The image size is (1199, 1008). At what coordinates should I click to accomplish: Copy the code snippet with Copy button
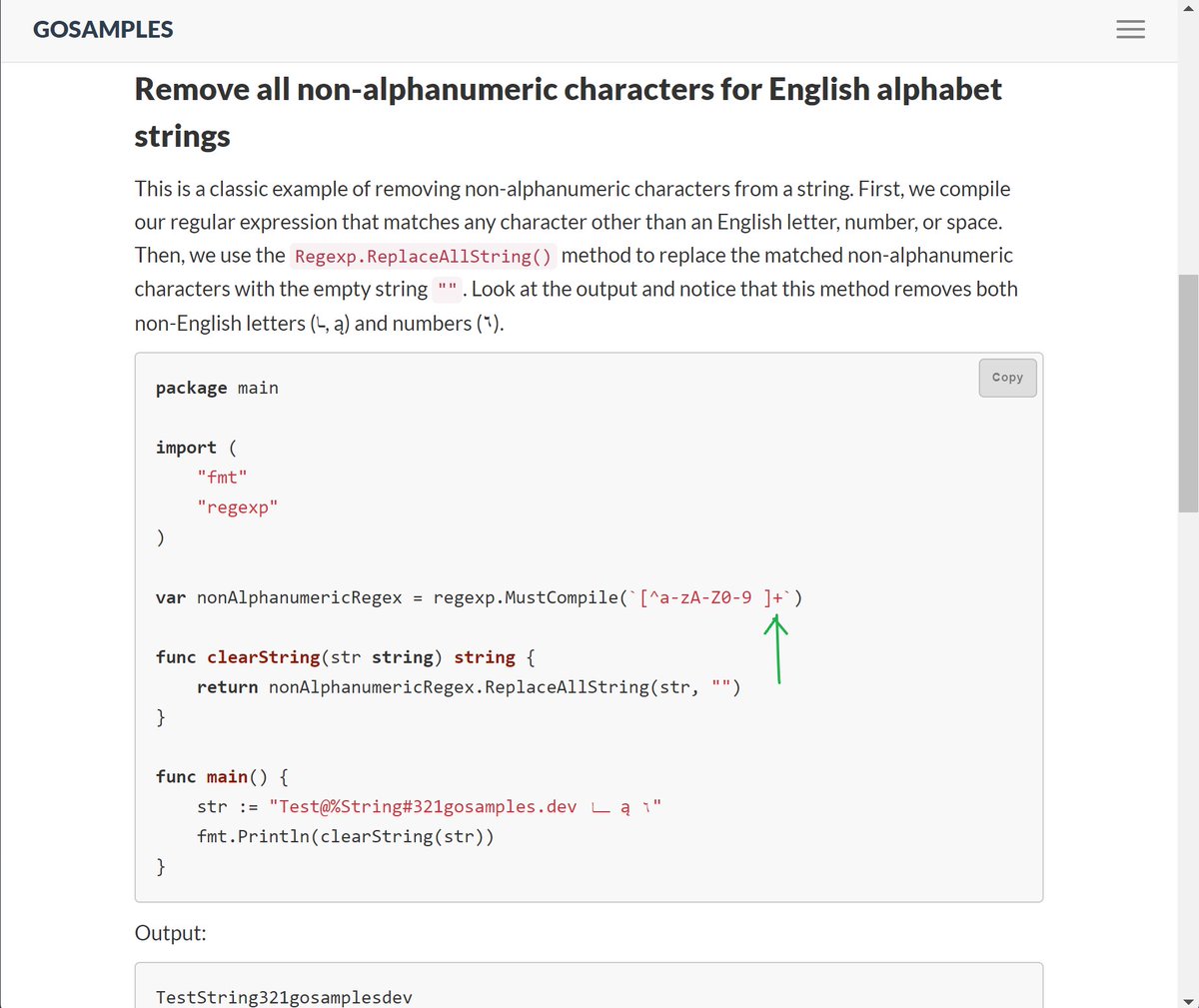click(x=1007, y=378)
